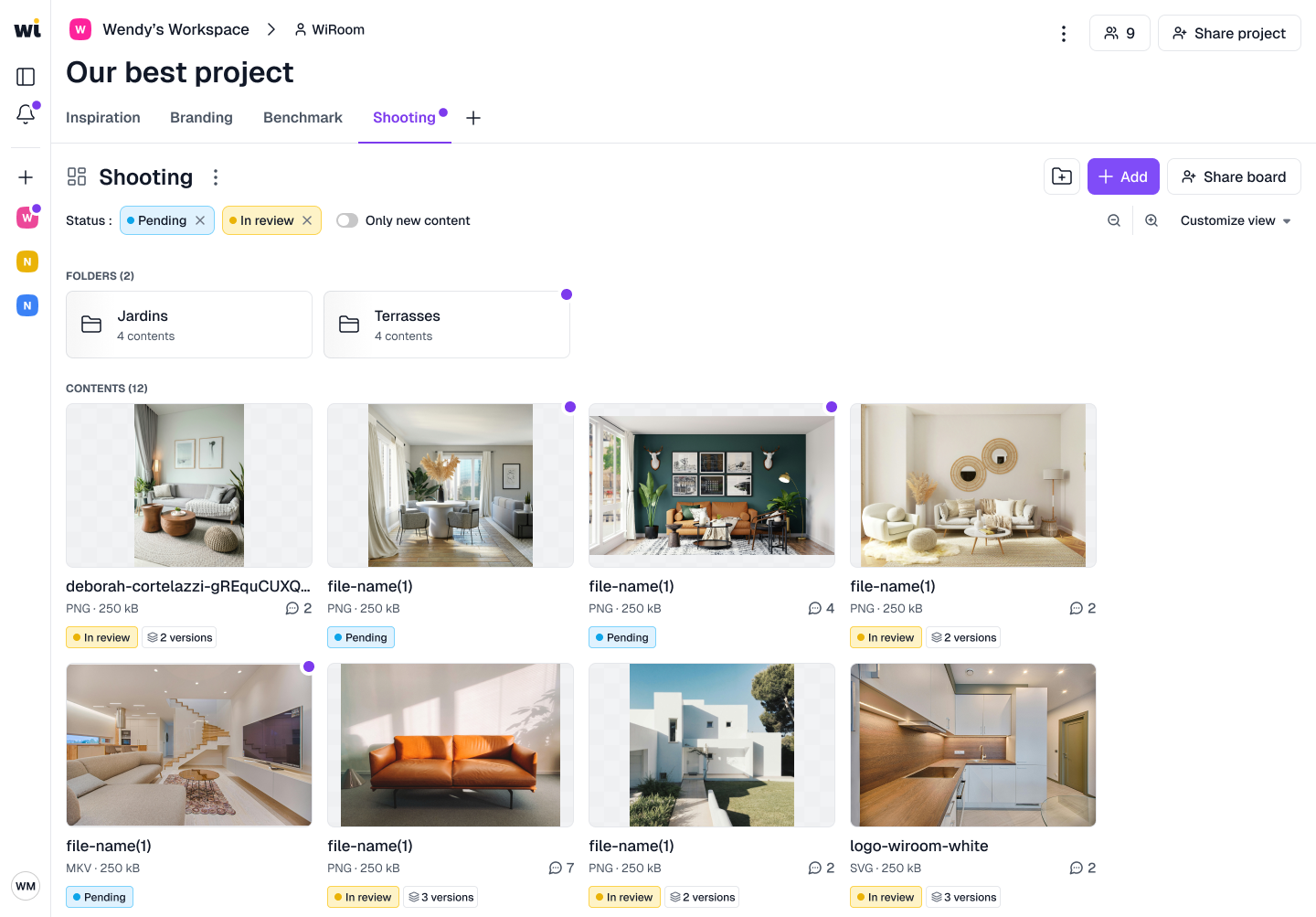Image resolution: width=1316 pixels, height=917 pixels.
Task: Open the Terrasses folder
Action: (x=447, y=325)
